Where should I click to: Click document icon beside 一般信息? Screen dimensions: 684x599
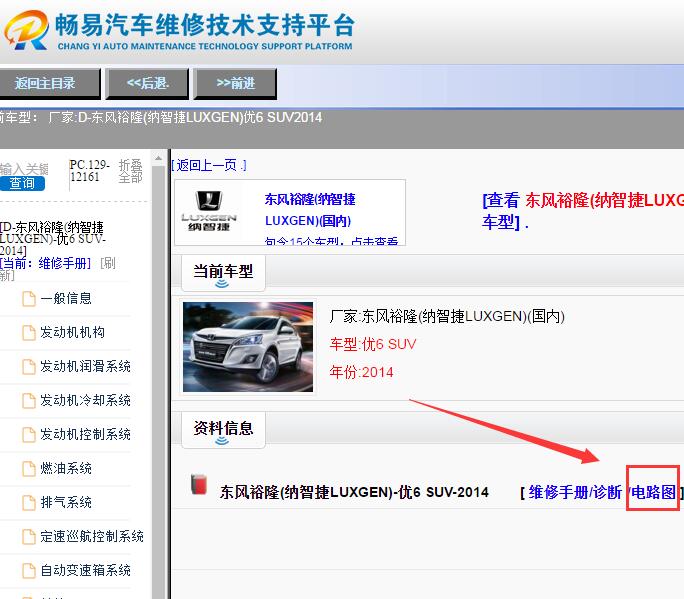pyautogui.click(x=29, y=299)
